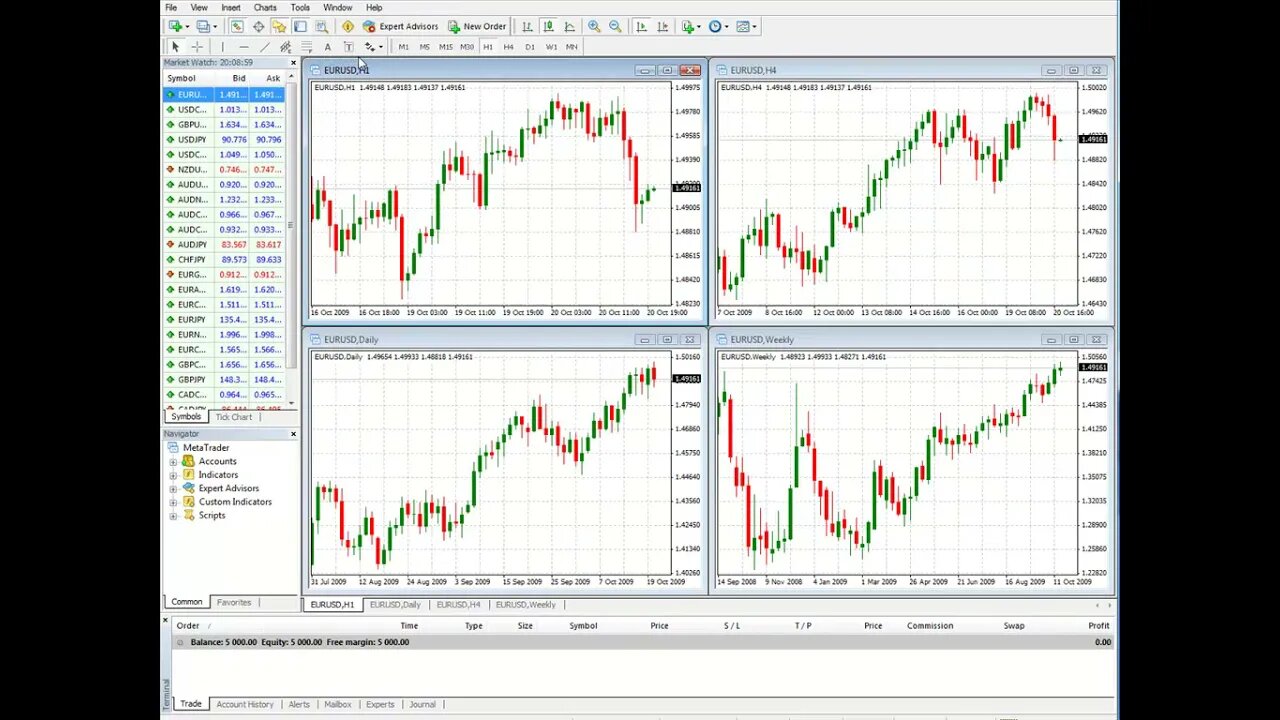This screenshot has height=720, width=1280.
Task: Switch to the Tick Chart tab
Action: 234,417
